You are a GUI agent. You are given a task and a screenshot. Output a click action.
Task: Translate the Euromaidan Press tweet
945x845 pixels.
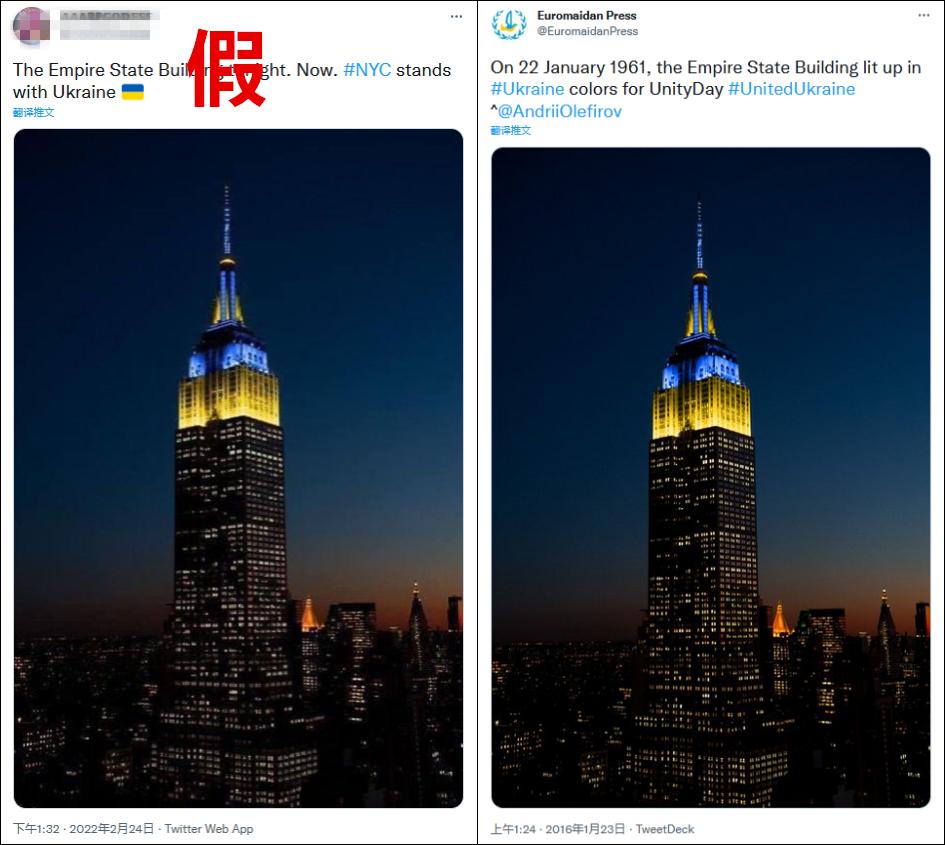tap(511, 130)
